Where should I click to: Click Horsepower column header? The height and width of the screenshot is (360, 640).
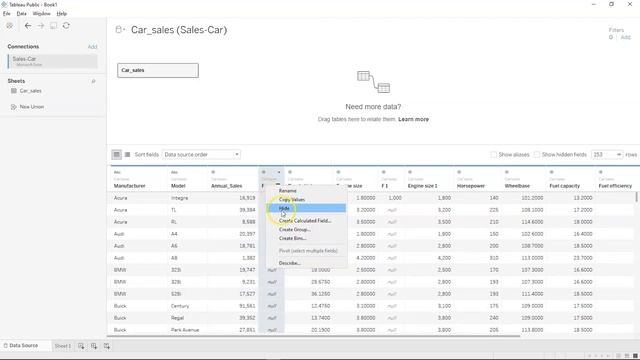471,186
